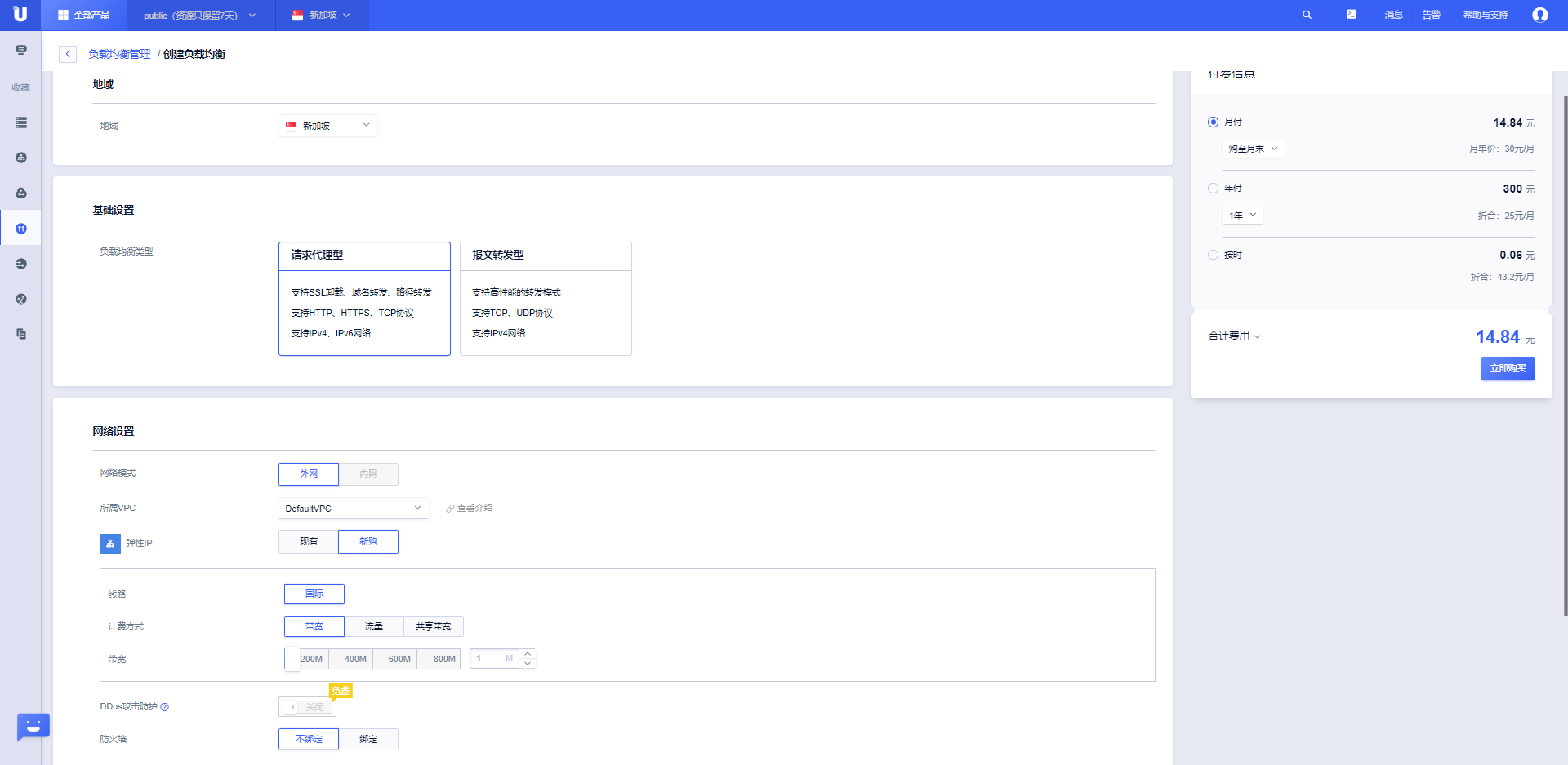
Task: Open the 购至月末 duration dropdown
Action: 1253,149
